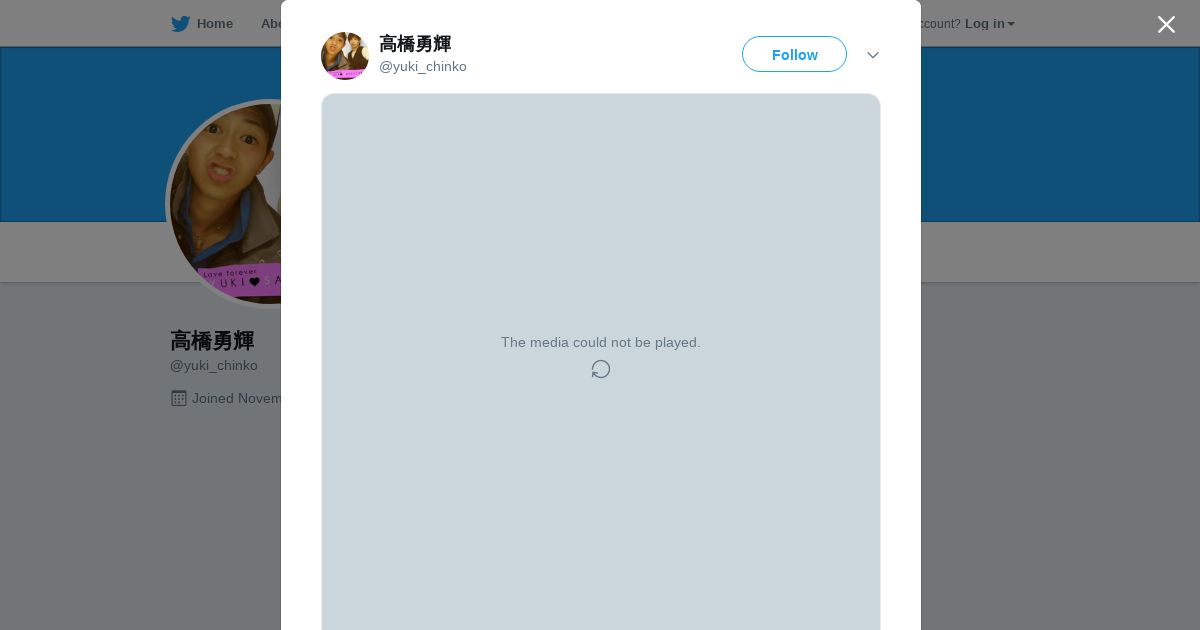Click the @yuki_chinko handle in the tweet header
Screen dimensions: 1200x630
click(x=423, y=67)
